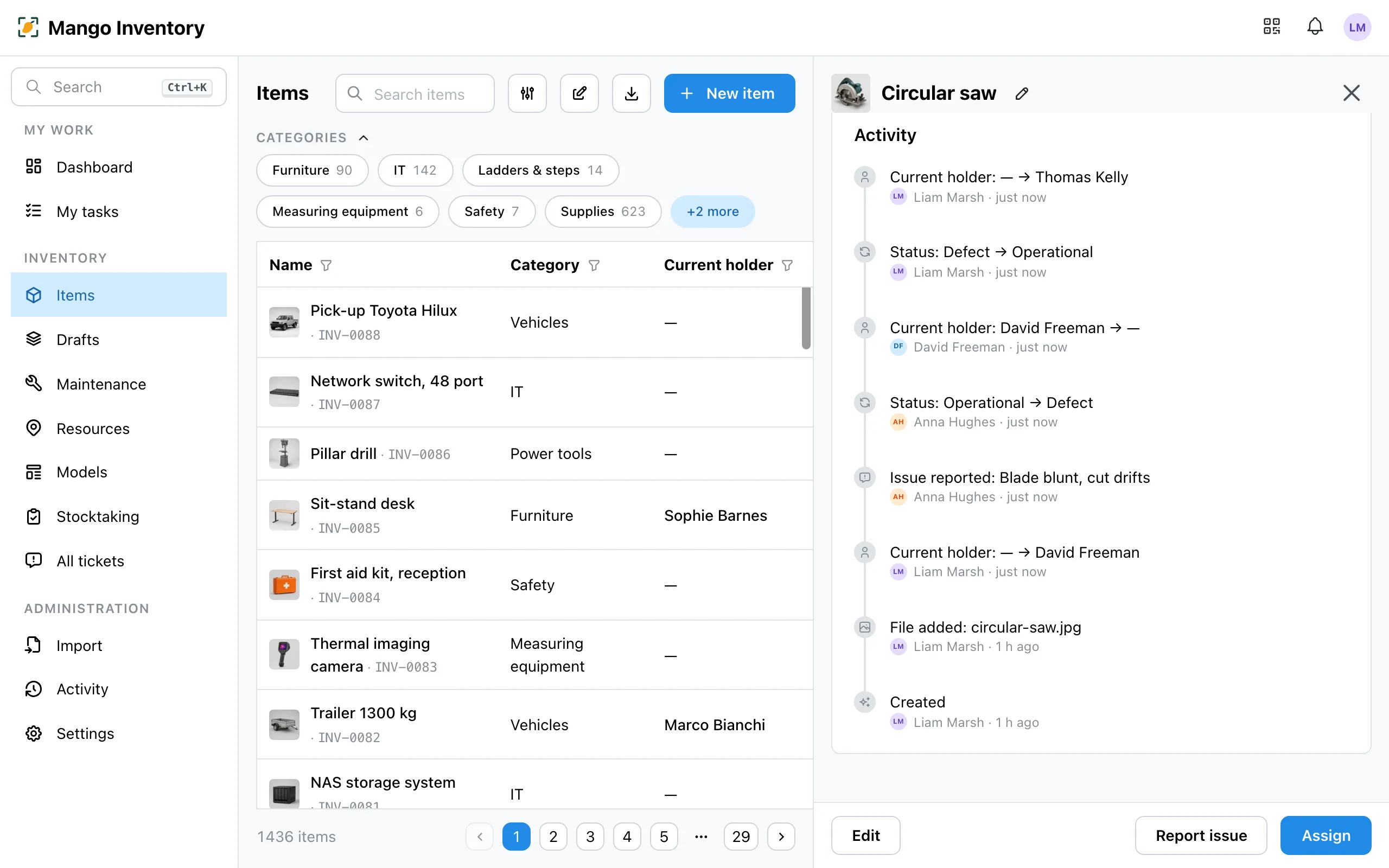Viewport: 1389px width, 868px height.
Task: Click the New item button
Action: point(729,93)
